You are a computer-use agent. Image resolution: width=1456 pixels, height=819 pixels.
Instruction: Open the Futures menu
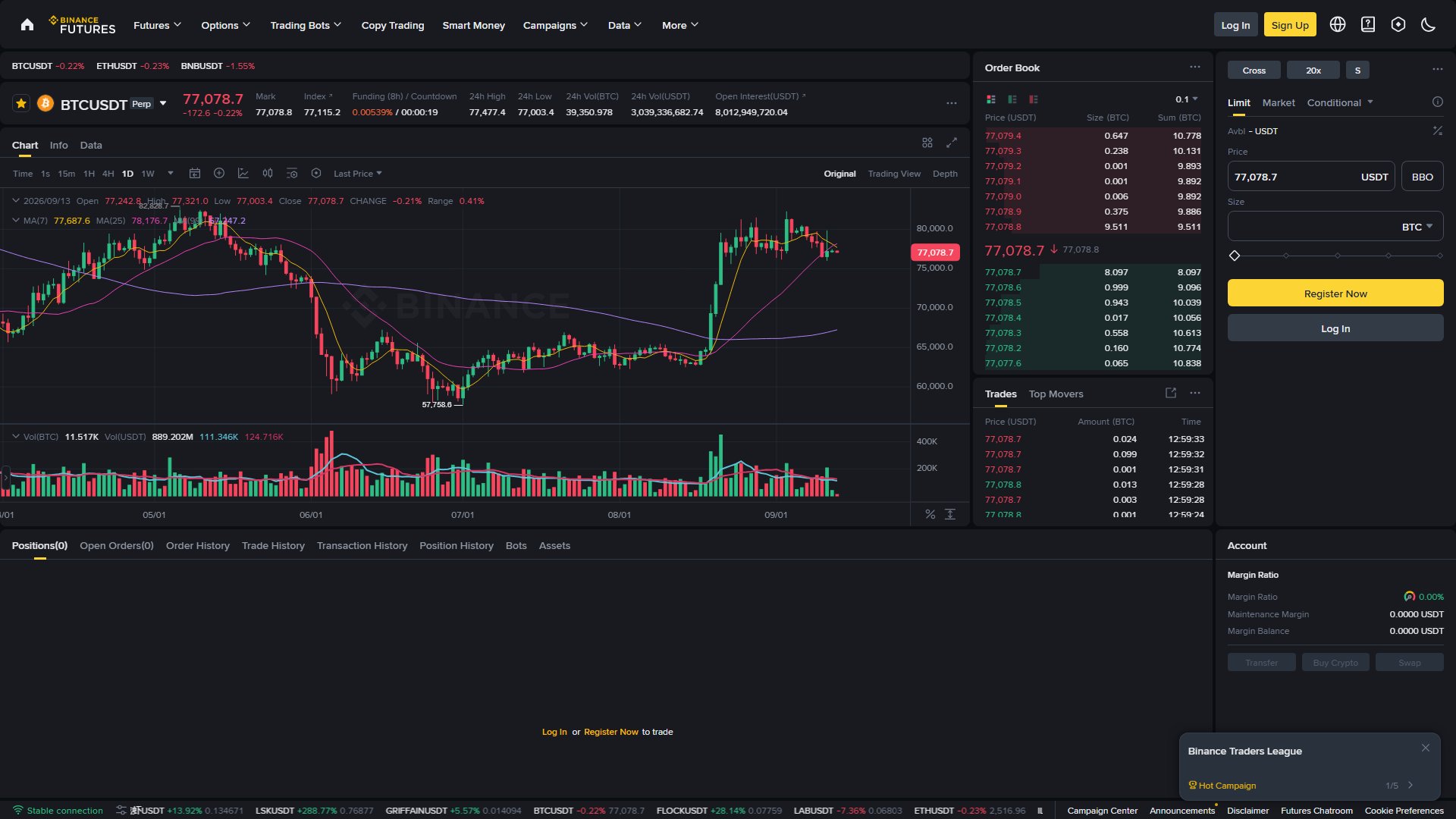(x=157, y=25)
